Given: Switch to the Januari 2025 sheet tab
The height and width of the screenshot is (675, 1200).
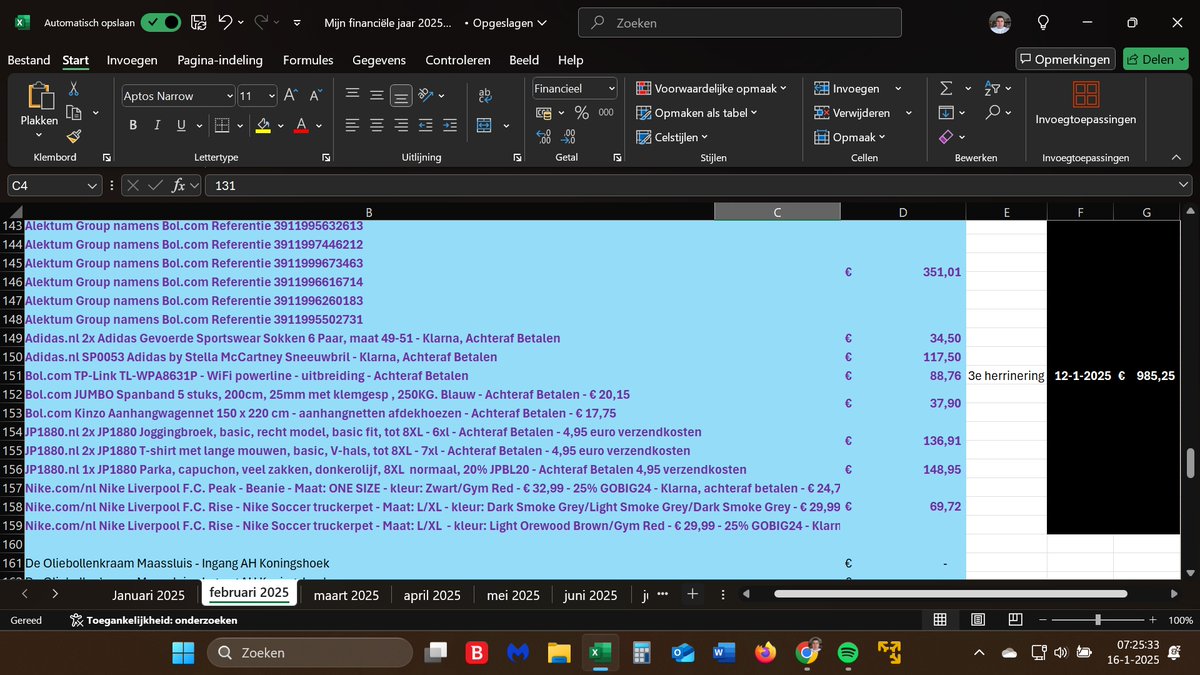Looking at the screenshot, I should [148, 595].
